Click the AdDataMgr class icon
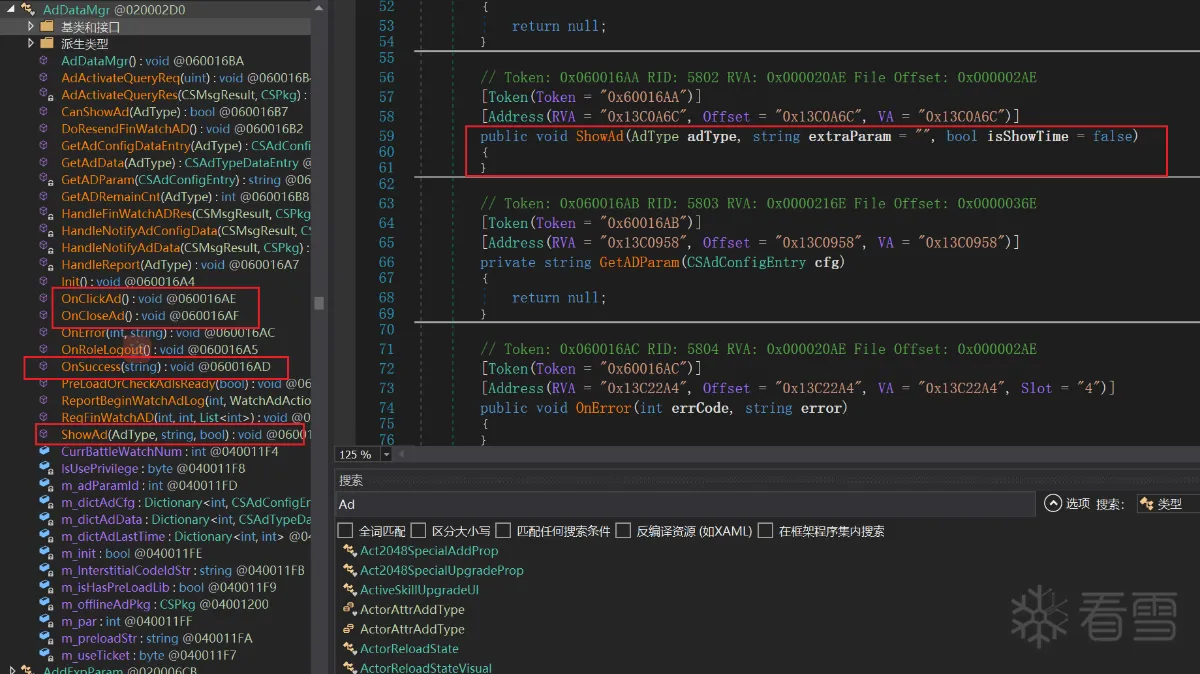The height and width of the screenshot is (674, 1200). pyautogui.click(x=27, y=9)
